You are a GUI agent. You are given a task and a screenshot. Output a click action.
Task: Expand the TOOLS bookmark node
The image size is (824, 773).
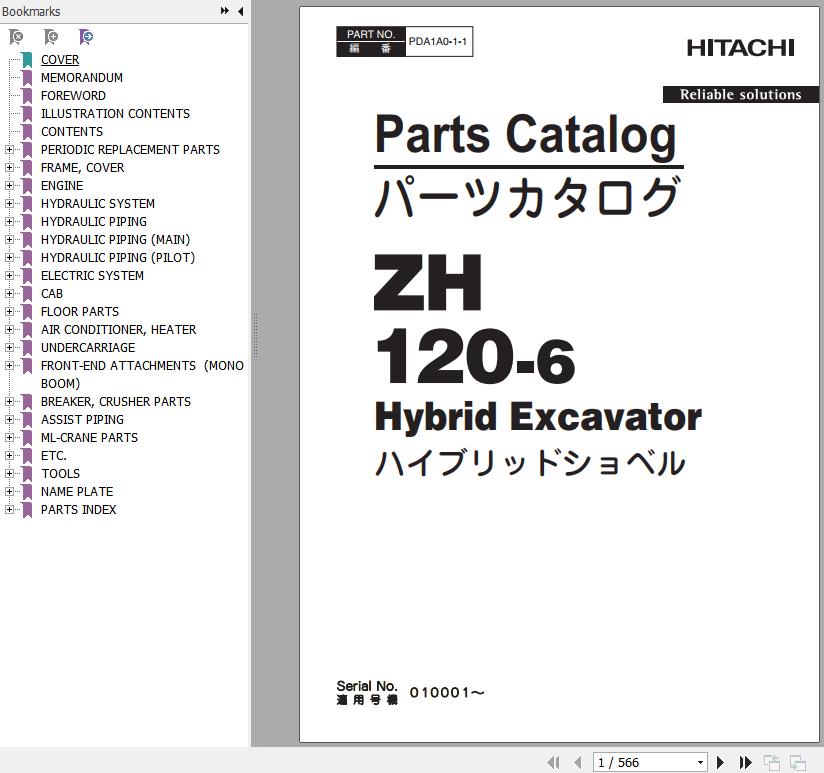point(9,473)
